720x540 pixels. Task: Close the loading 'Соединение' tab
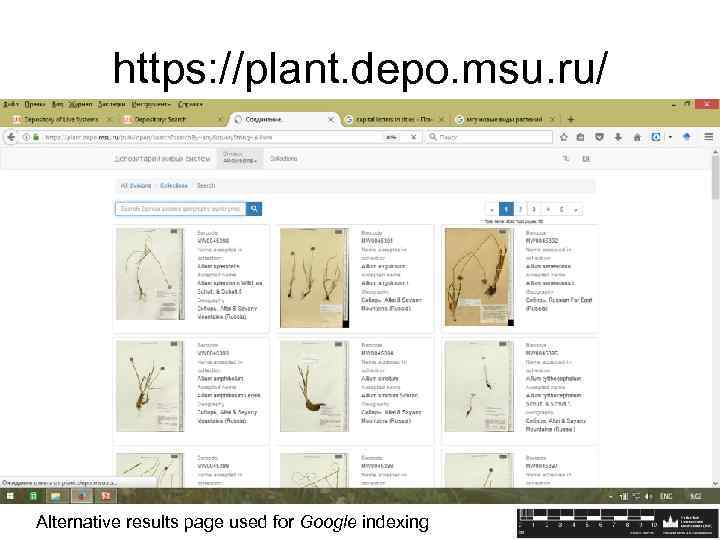(x=331, y=119)
